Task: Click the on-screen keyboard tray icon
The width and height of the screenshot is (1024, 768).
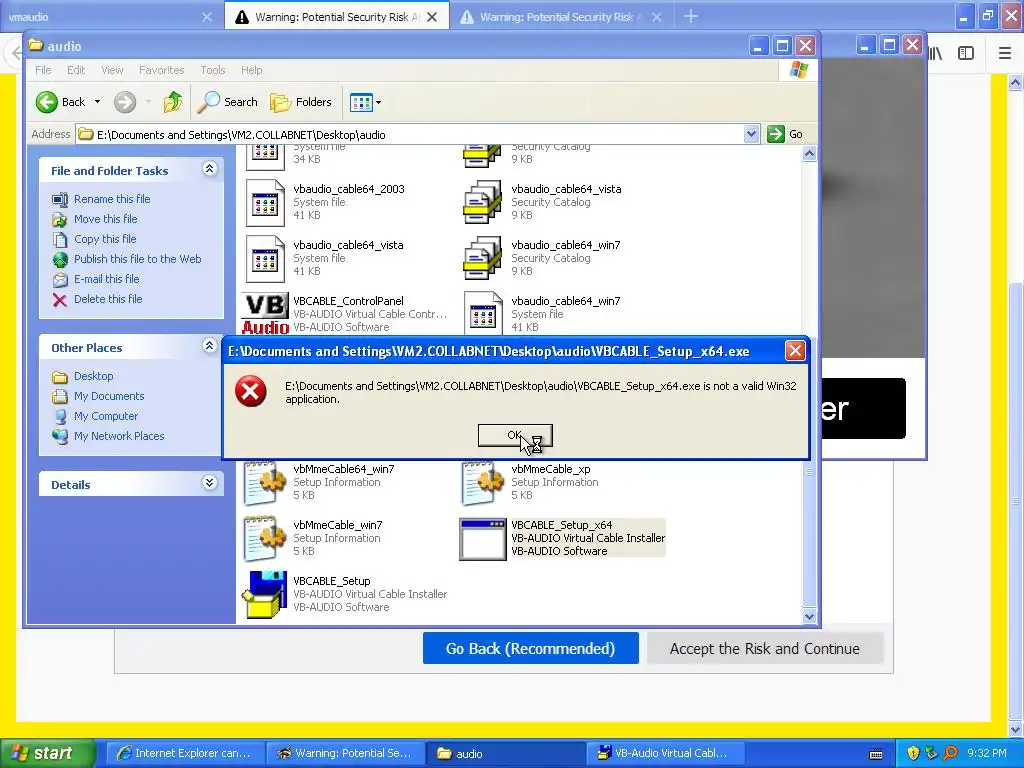Action: click(x=876, y=754)
